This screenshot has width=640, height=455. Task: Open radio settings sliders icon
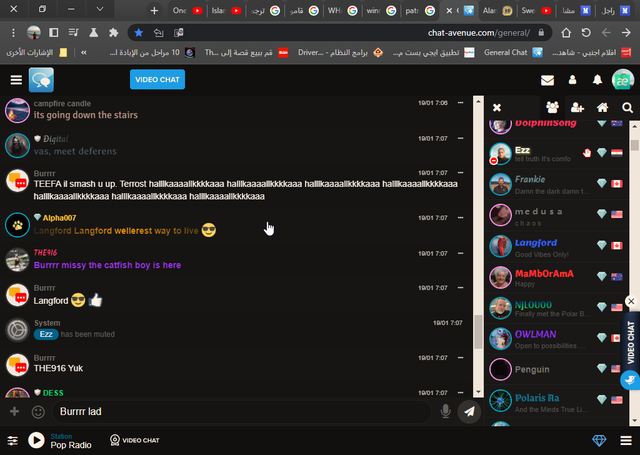13,440
